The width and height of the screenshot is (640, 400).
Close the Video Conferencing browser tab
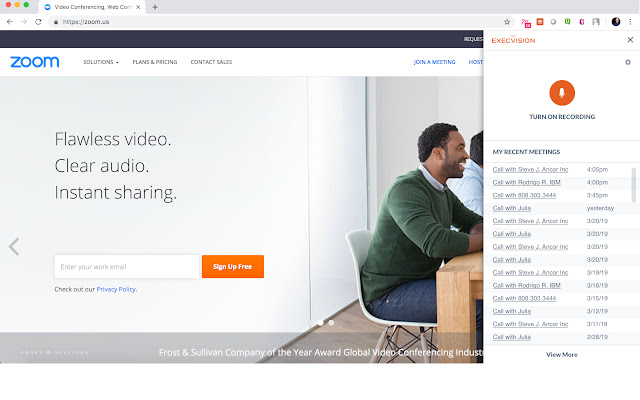[x=138, y=7]
